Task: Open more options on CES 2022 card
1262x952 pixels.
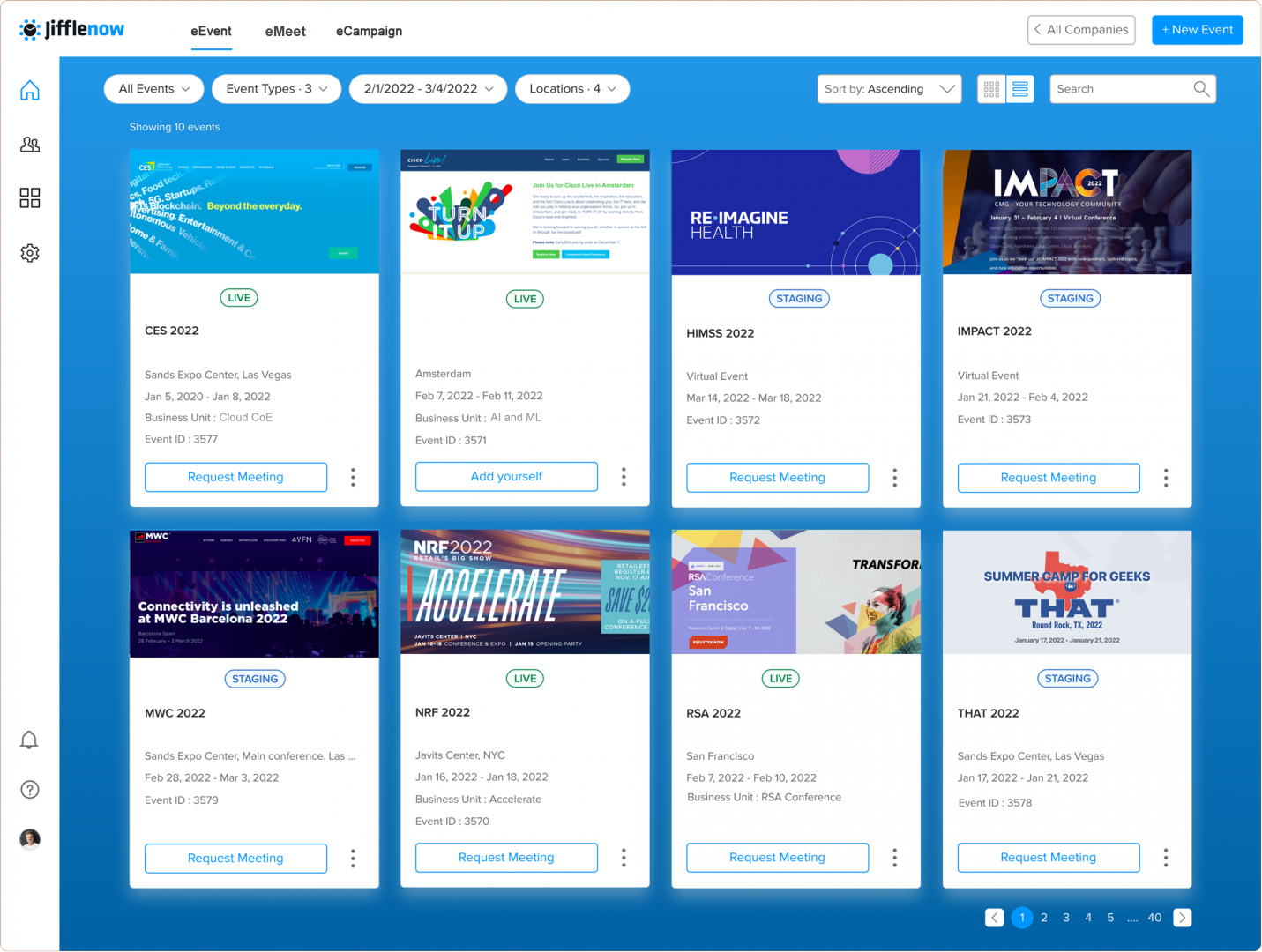Action: coord(353,477)
